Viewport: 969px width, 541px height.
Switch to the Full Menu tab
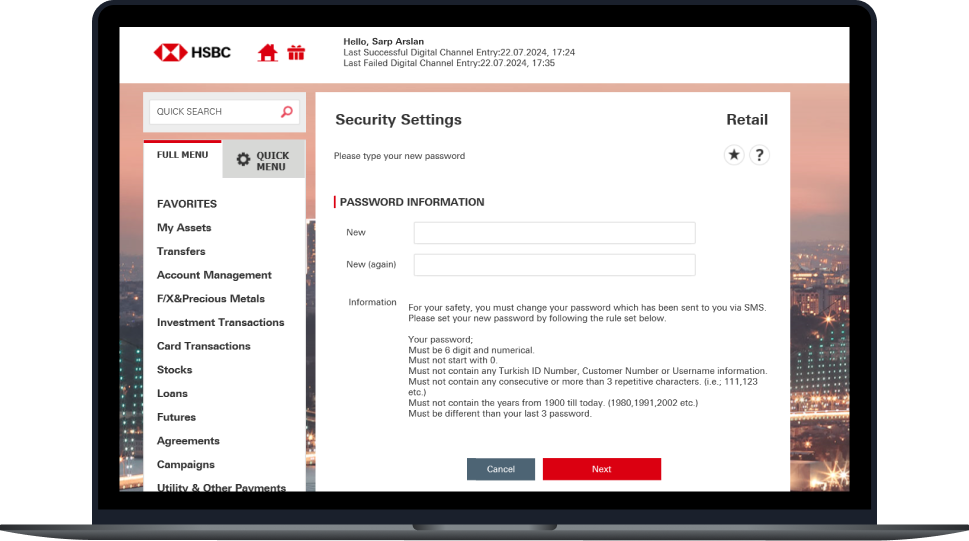pos(182,156)
